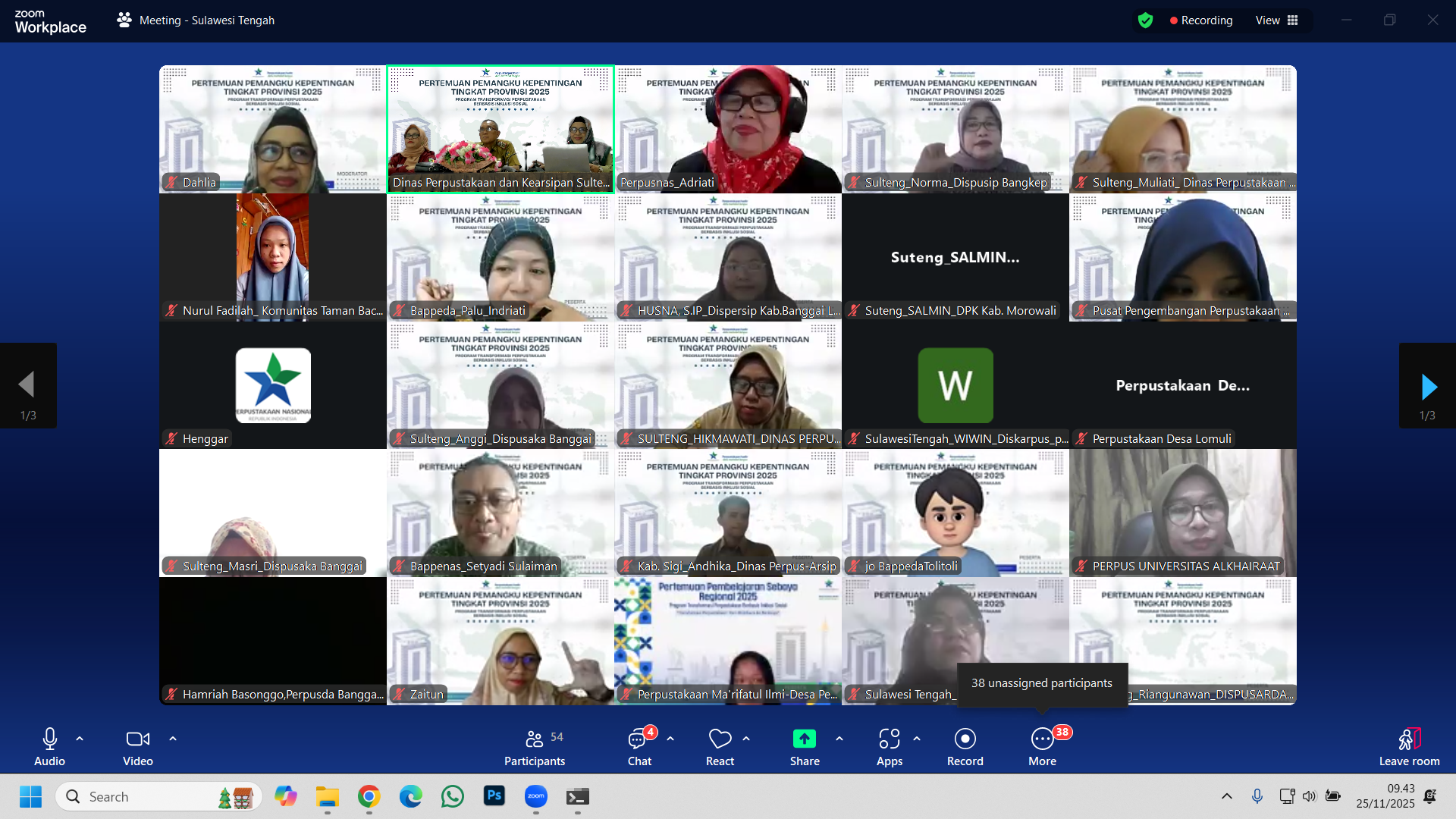The image size is (1456, 819).
Task: Open the More options icon
Action: tap(1042, 739)
